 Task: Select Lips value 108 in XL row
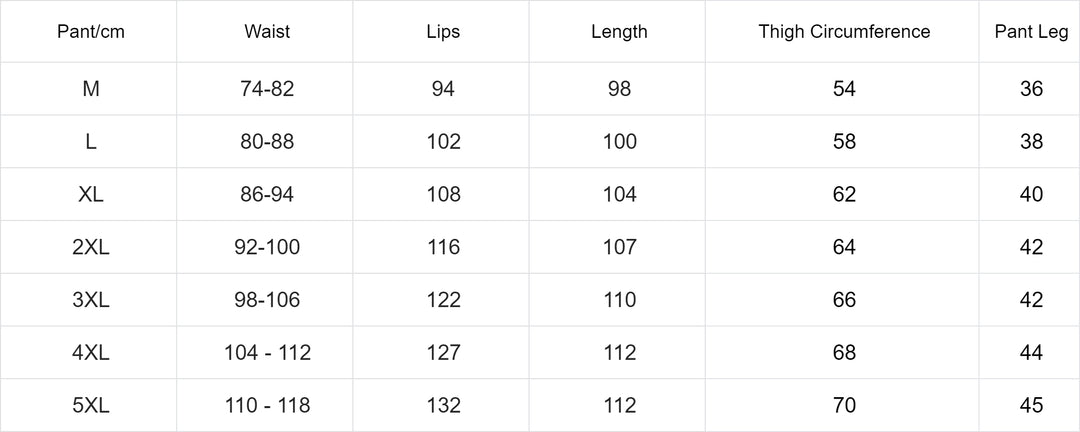tap(443, 195)
